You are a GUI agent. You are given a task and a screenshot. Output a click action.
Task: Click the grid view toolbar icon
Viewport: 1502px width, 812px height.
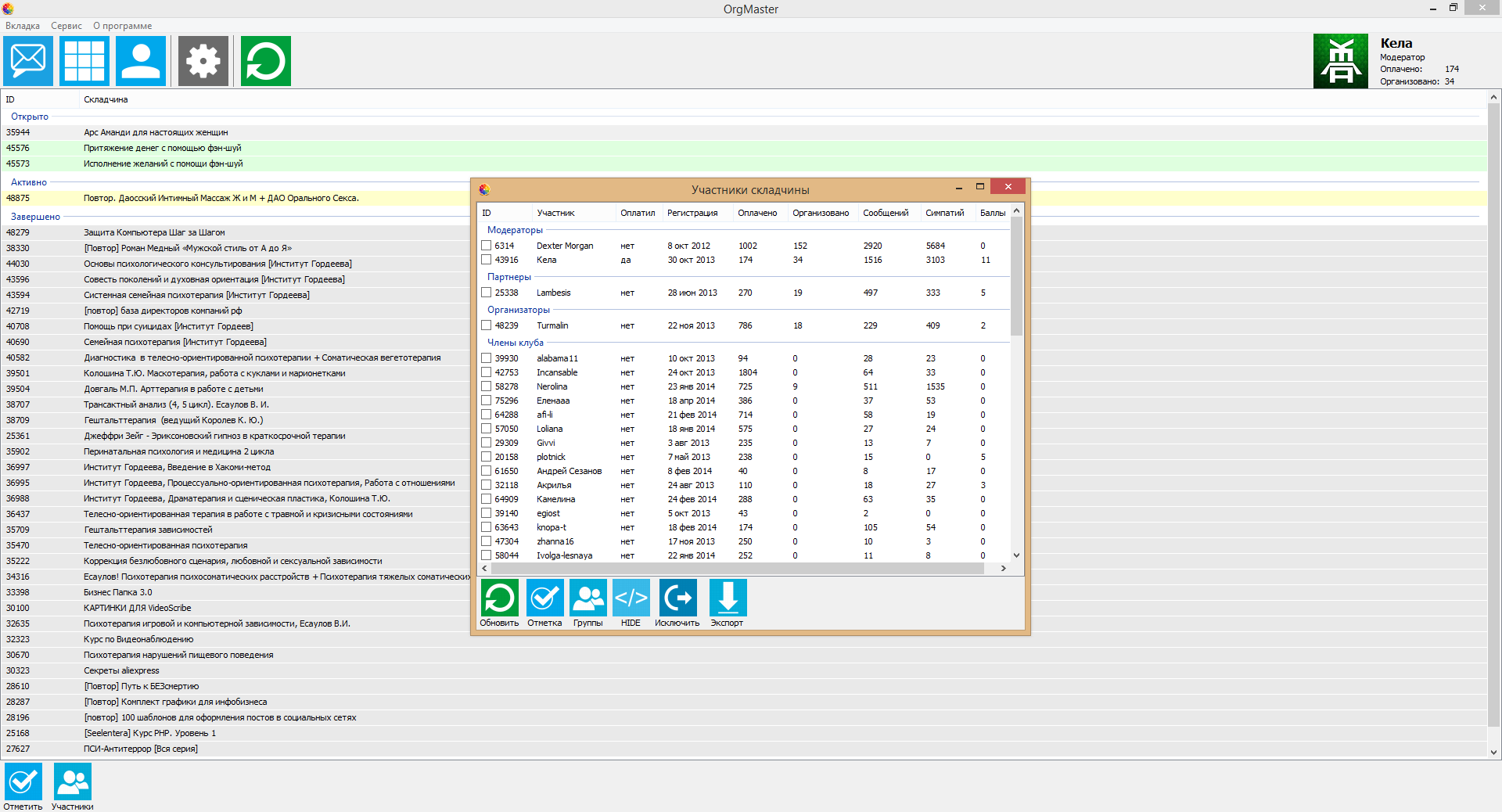pos(84,61)
